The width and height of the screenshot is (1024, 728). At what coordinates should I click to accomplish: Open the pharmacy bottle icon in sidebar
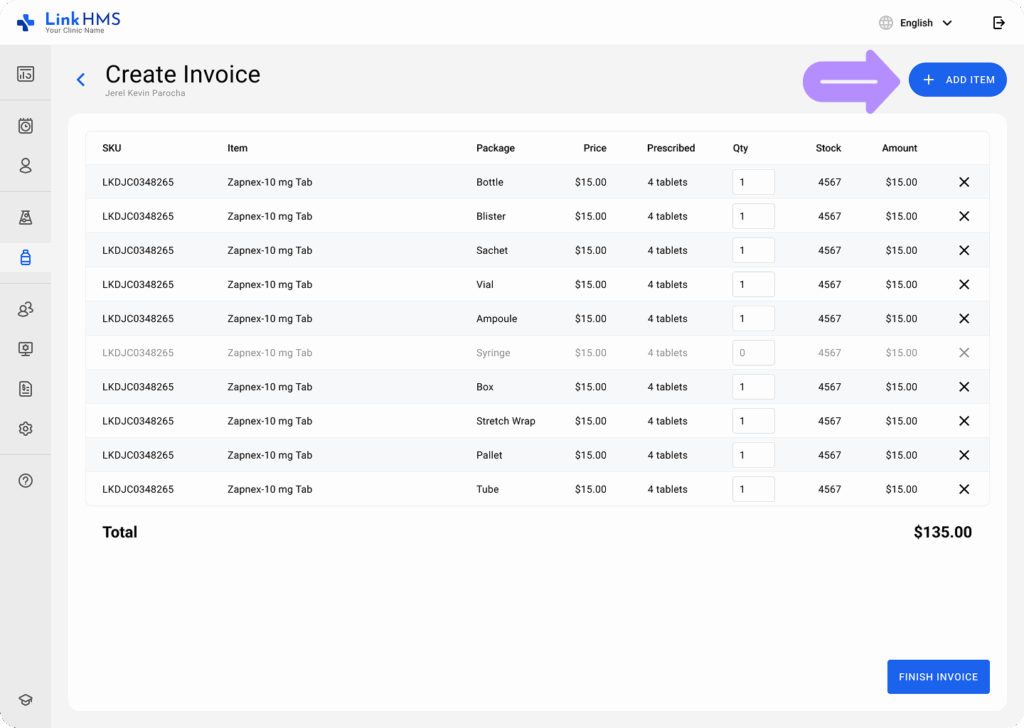click(x=25, y=257)
